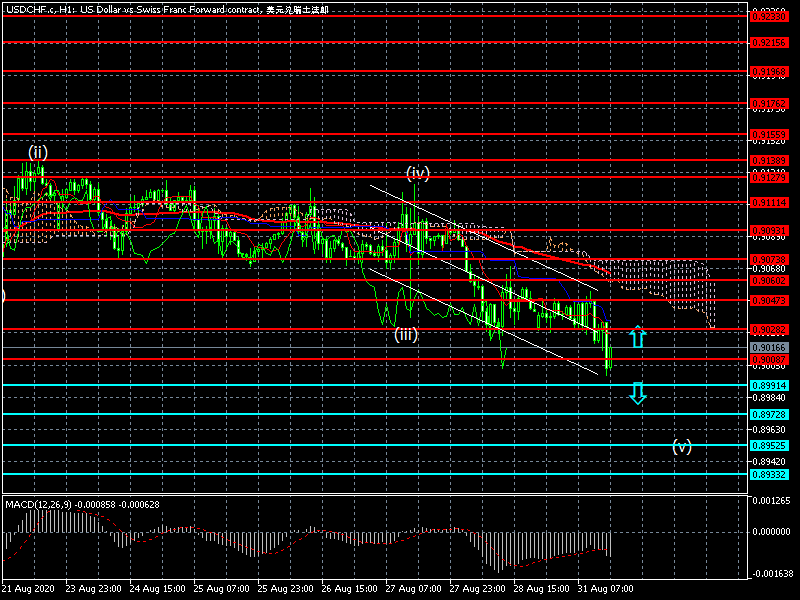Click the 31 Aug 07:00 time label
Viewport: 800px width, 600px height.
pos(607,589)
